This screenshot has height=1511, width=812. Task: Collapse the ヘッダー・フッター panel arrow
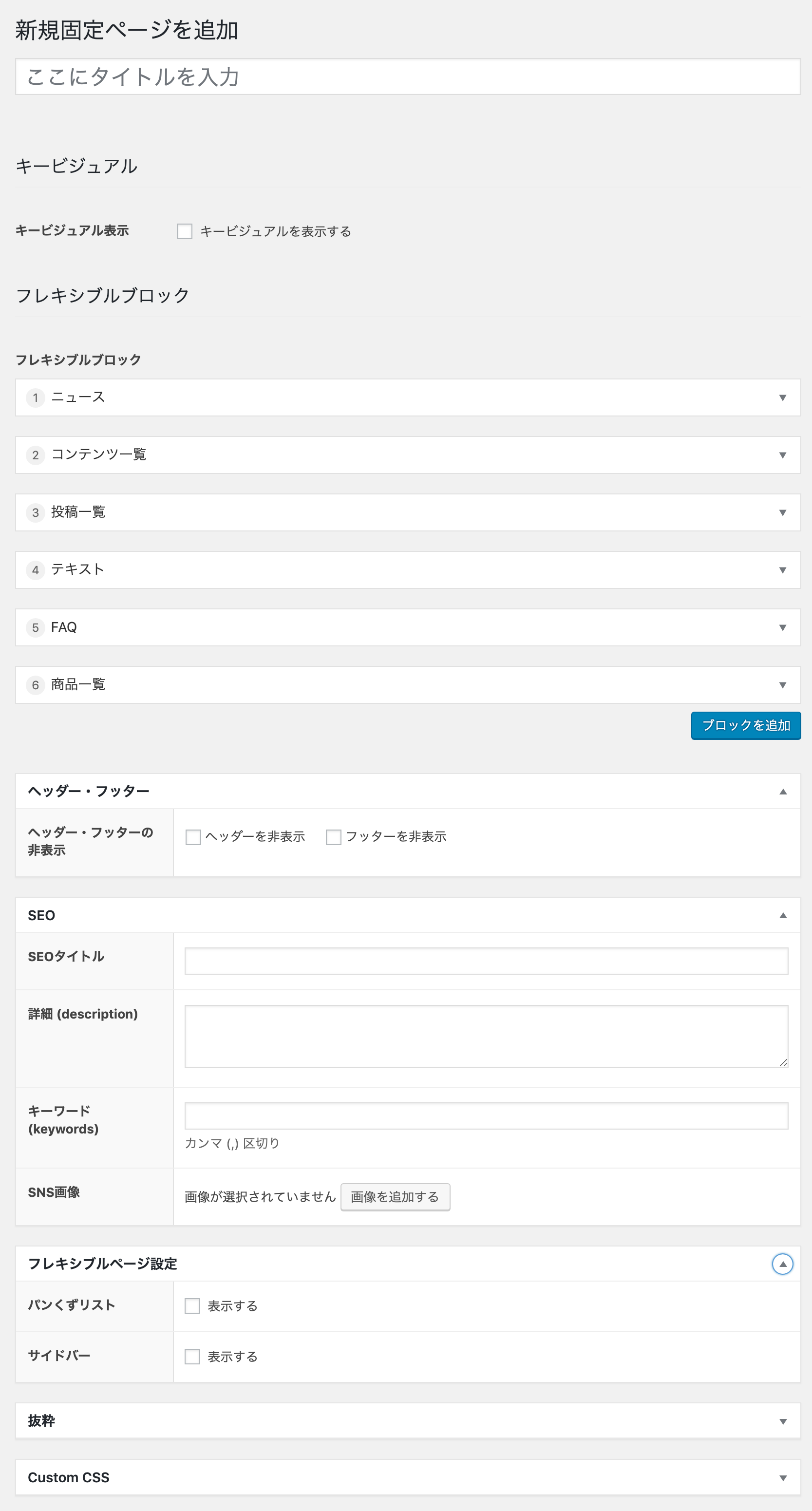click(x=782, y=792)
